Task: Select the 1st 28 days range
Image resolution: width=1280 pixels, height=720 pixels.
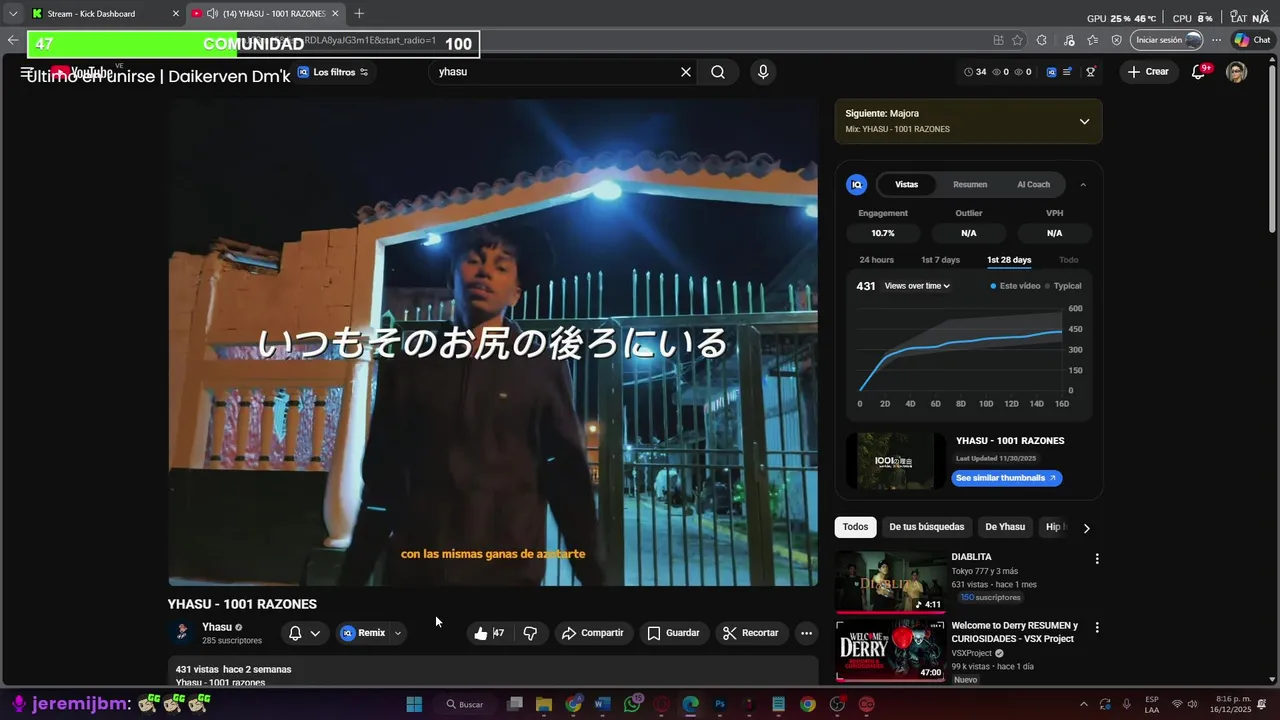Action: click(x=1009, y=260)
